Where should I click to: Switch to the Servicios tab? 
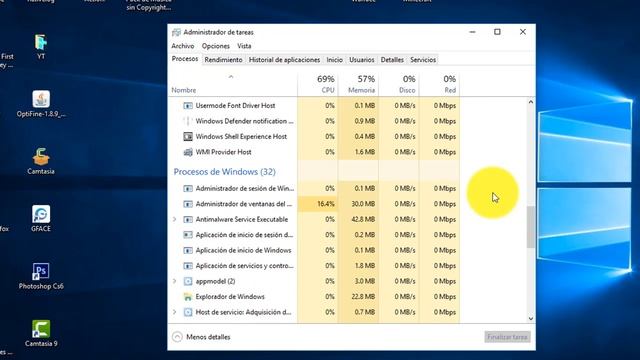(423, 60)
